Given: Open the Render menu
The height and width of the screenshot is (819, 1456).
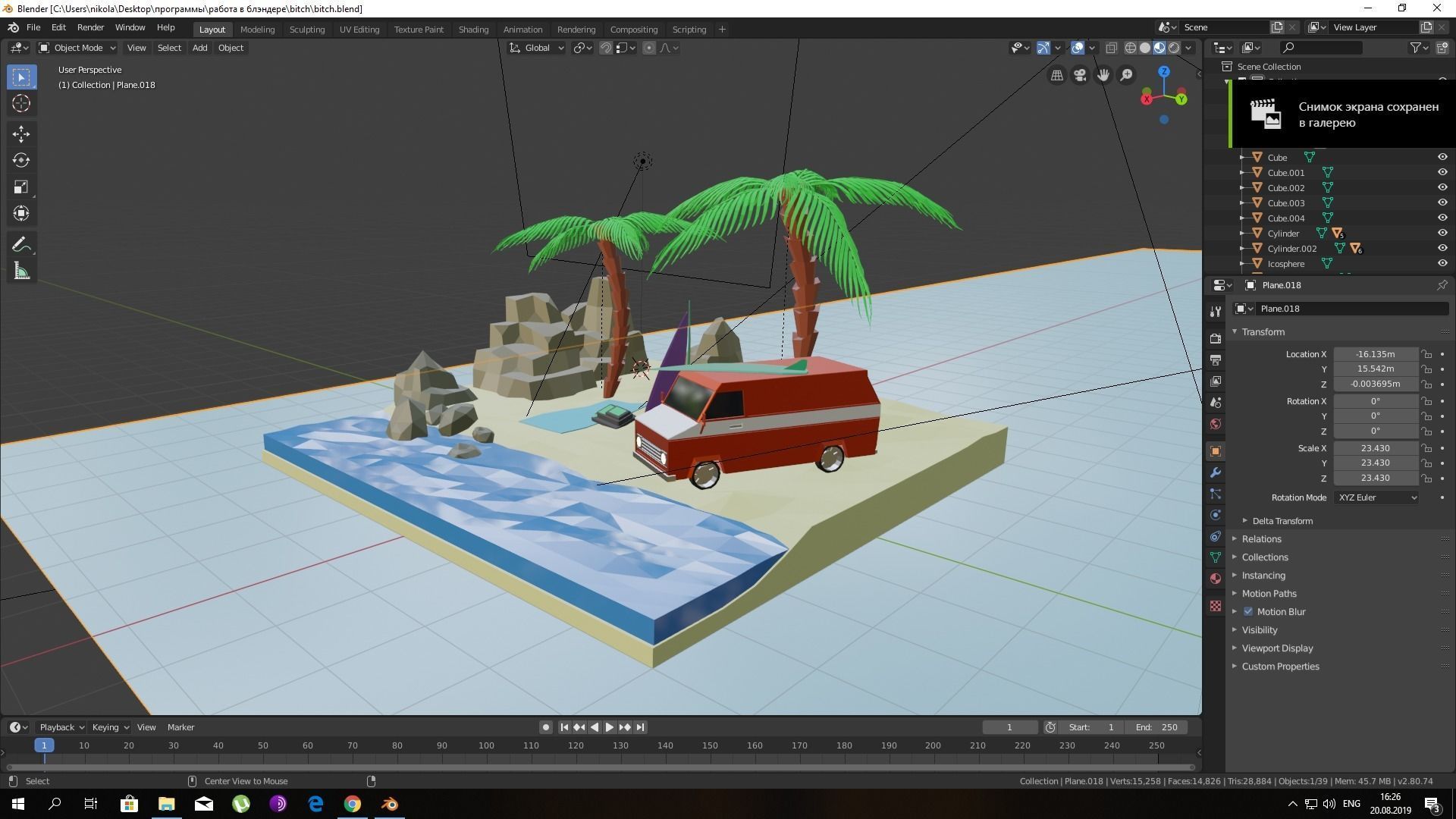Looking at the screenshot, I should 90,27.
